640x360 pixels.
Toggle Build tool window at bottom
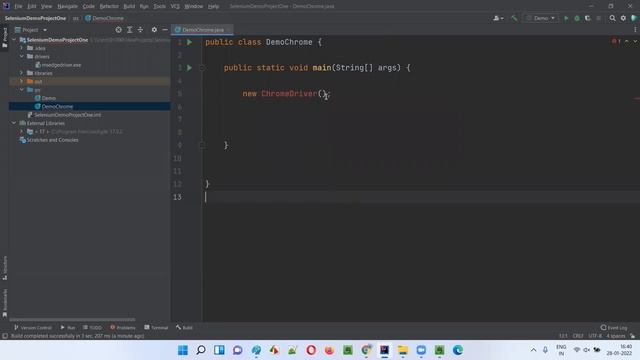pos(184,328)
